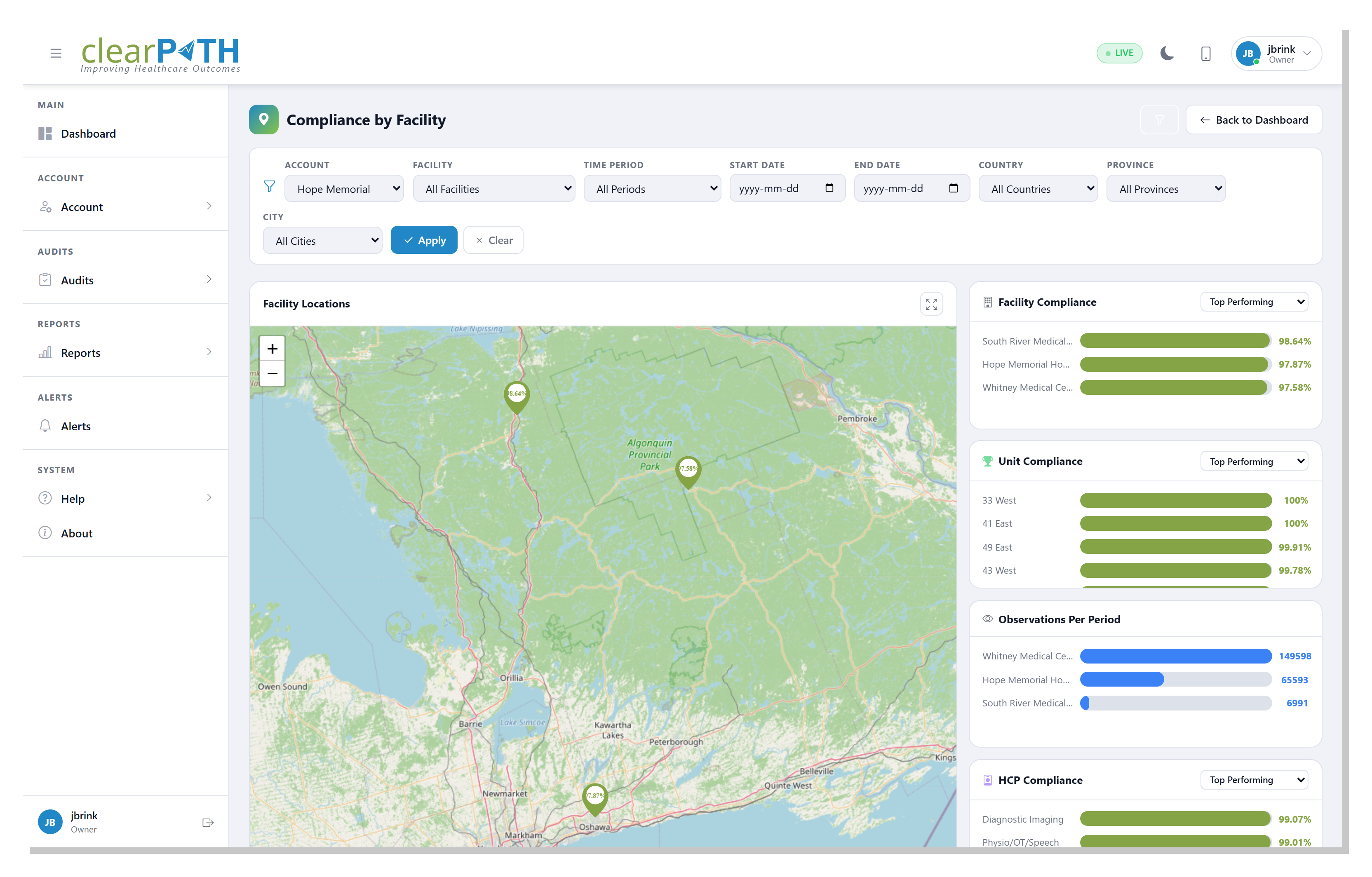The image size is (1372, 877).
Task: Open mobile view phone icon
Action: point(1205,54)
